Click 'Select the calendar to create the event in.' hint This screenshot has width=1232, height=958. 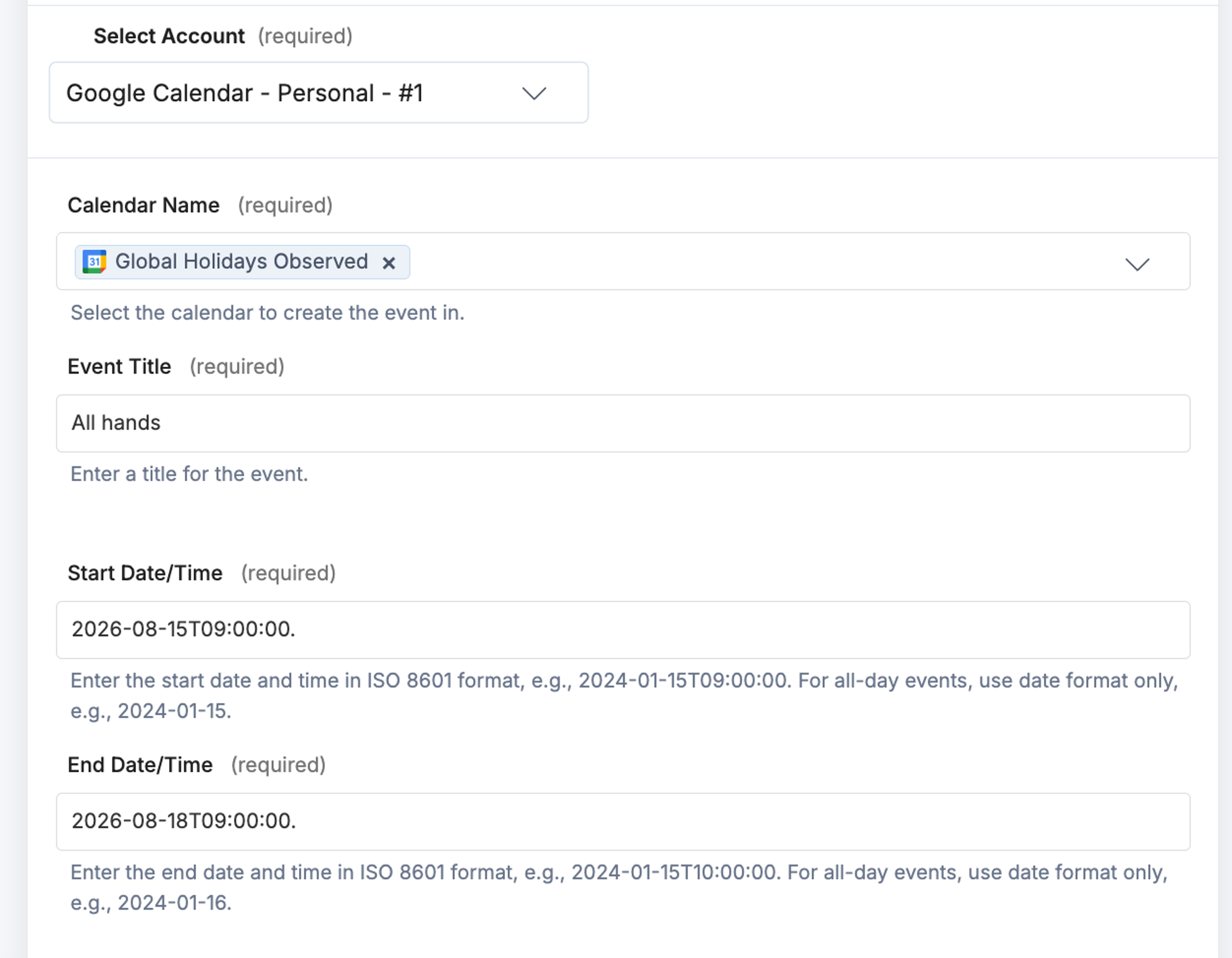[267, 313]
